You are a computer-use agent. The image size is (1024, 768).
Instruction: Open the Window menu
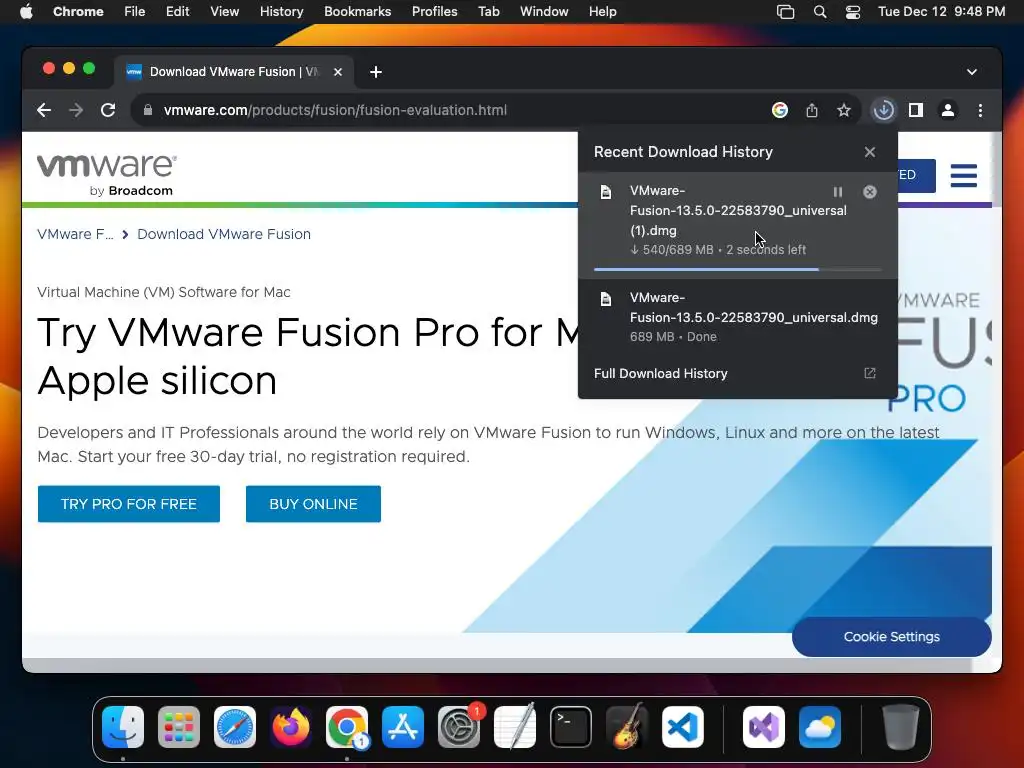click(x=544, y=12)
